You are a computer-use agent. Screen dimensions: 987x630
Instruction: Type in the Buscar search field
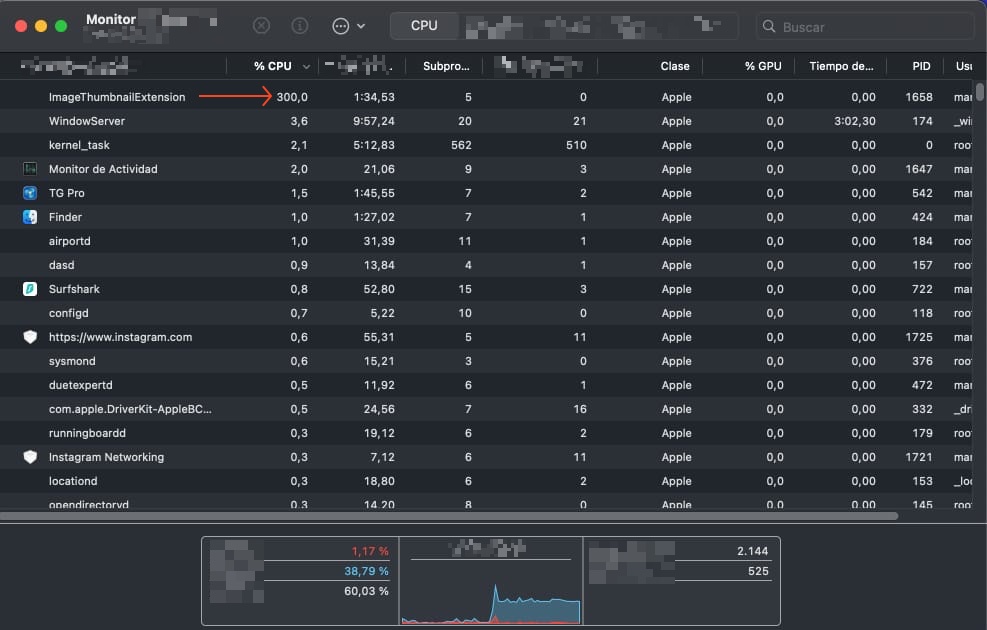(x=870, y=27)
